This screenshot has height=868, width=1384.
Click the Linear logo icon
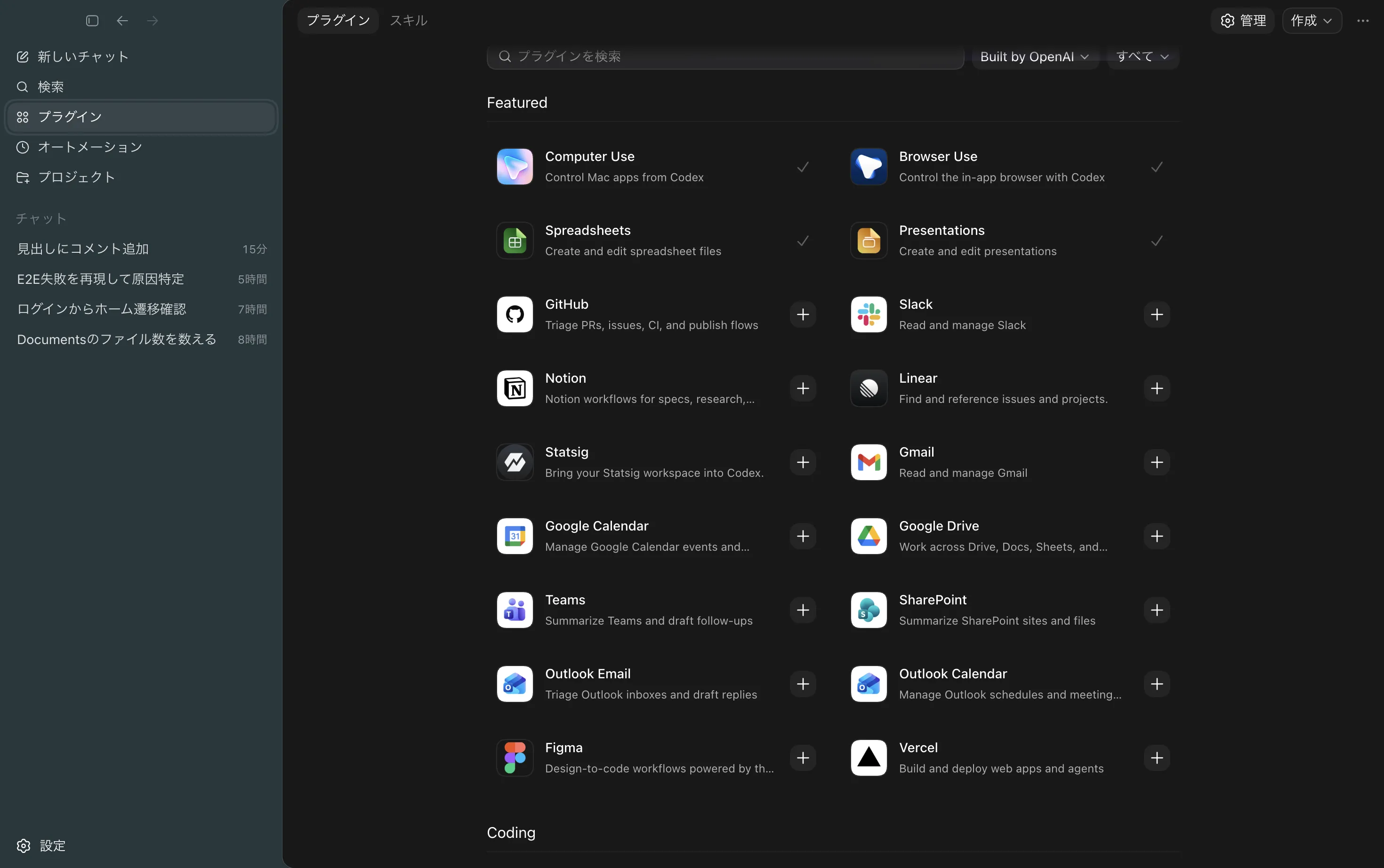coord(869,389)
